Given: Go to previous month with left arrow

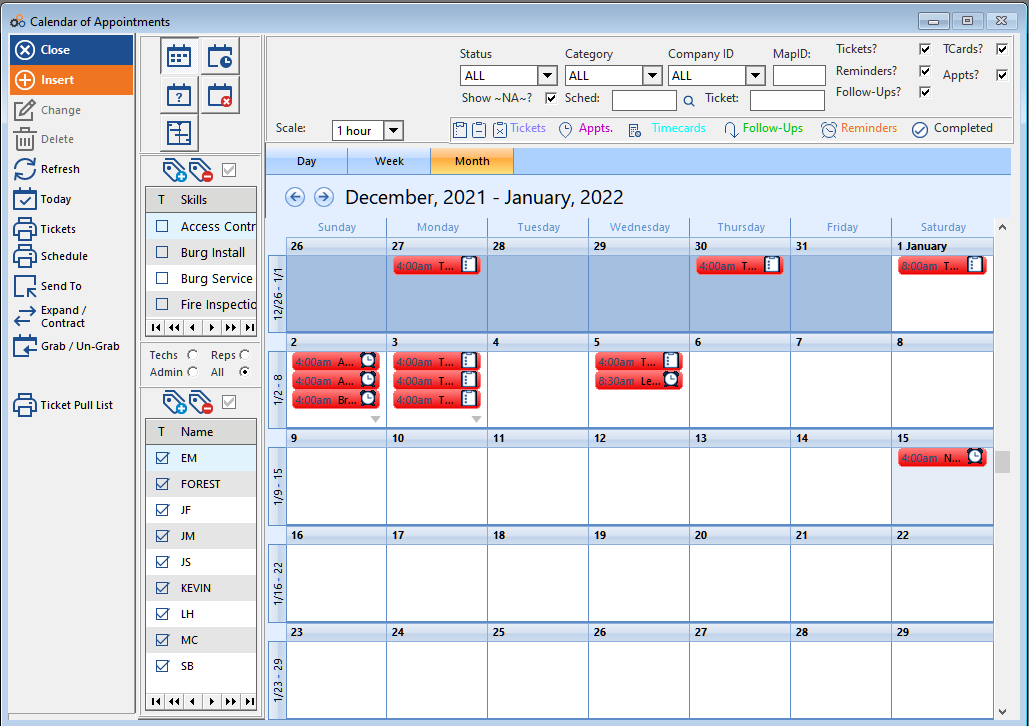Looking at the screenshot, I should click(x=295, y=197).
